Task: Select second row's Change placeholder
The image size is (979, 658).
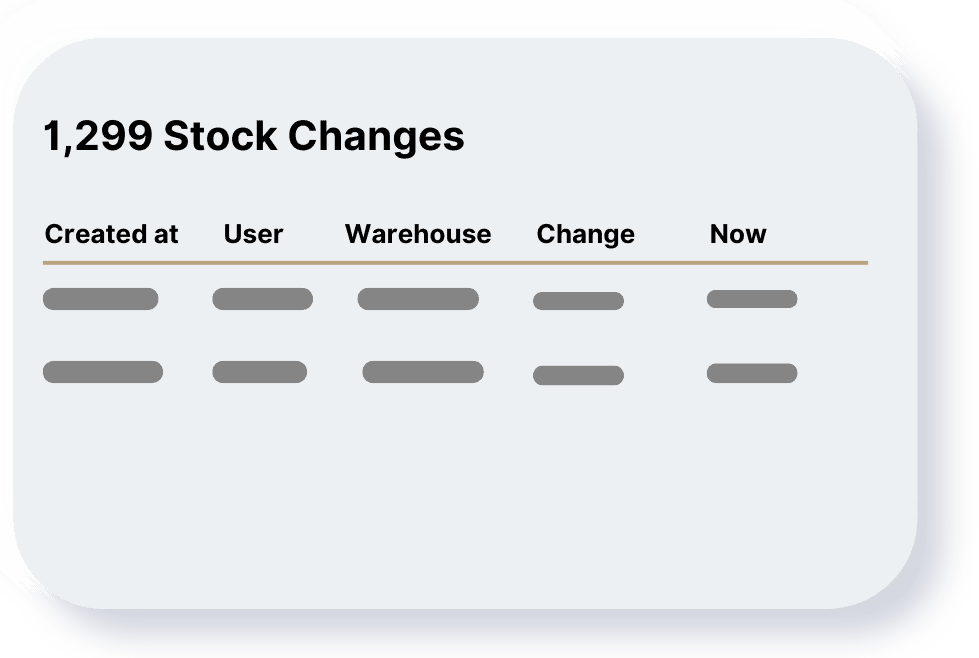Action: coord(578,375)
